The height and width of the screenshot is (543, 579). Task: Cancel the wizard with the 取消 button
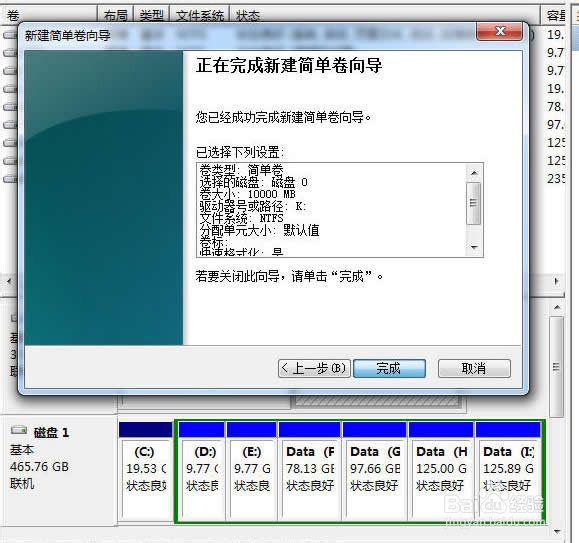coord(474,368)
